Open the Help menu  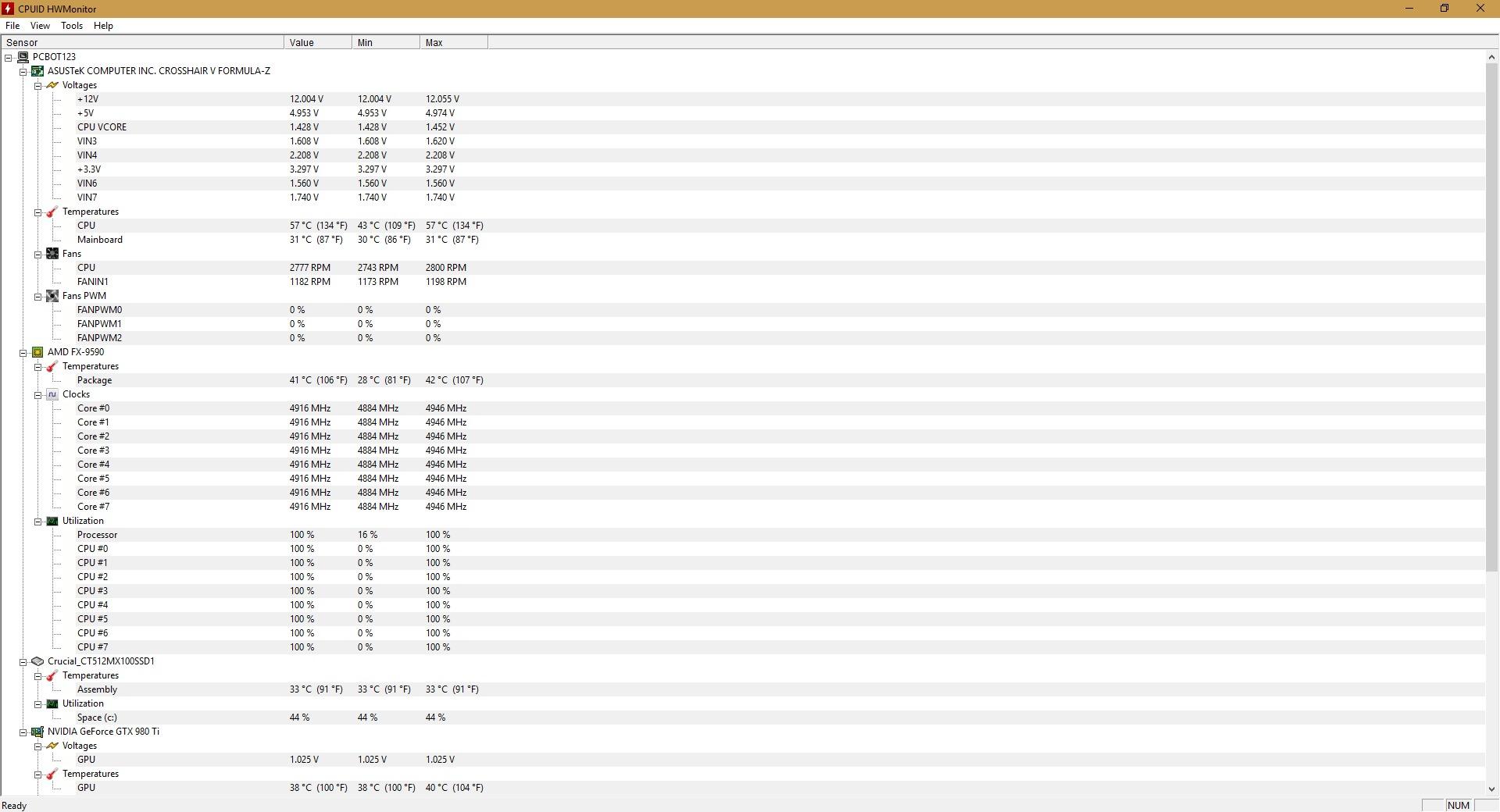coord(103,26)
